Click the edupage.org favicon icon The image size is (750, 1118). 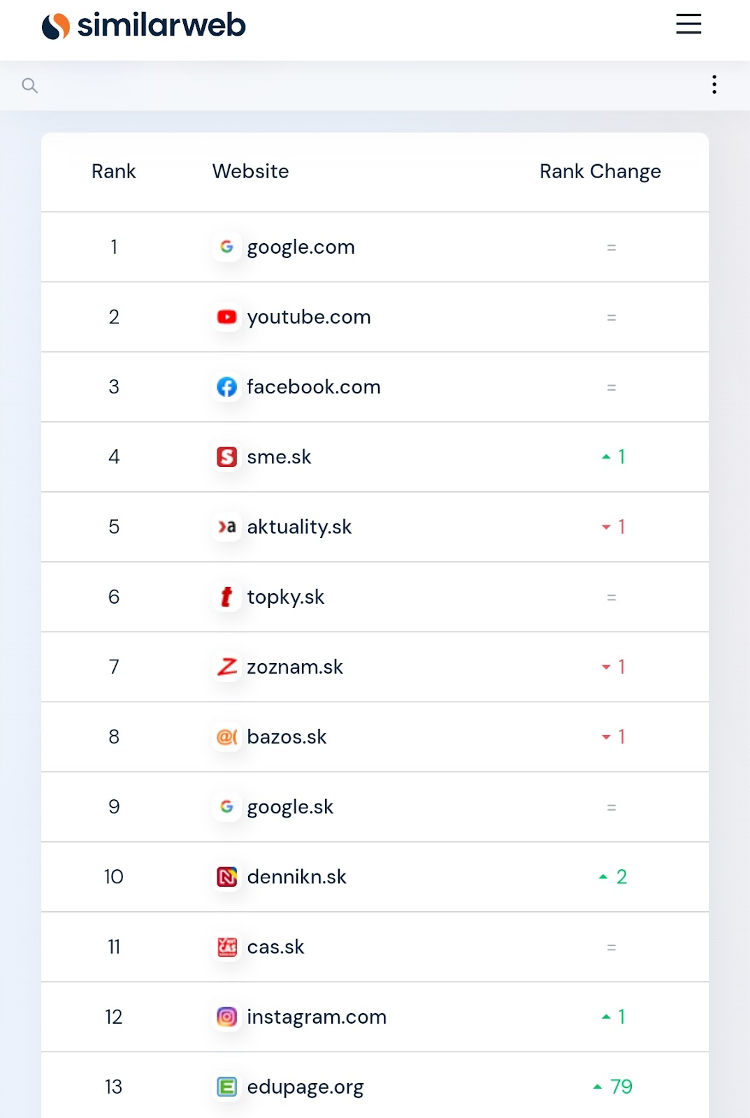pos(227,1087)
